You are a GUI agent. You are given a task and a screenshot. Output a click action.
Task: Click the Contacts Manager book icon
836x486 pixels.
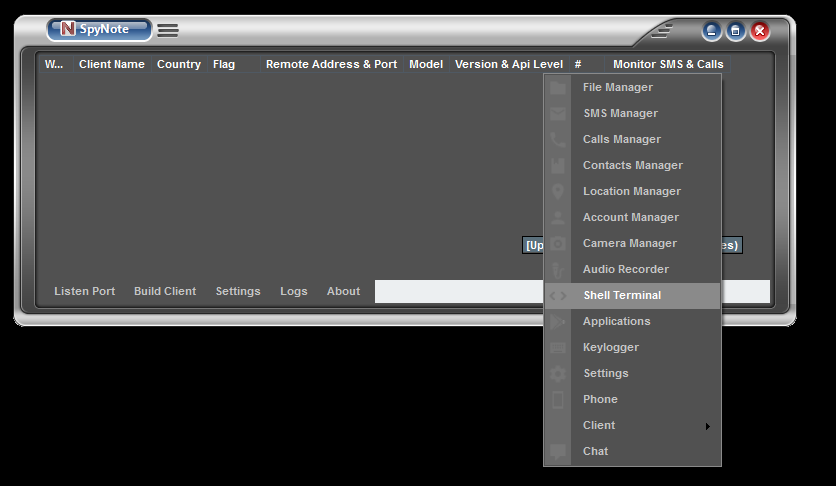558,165
